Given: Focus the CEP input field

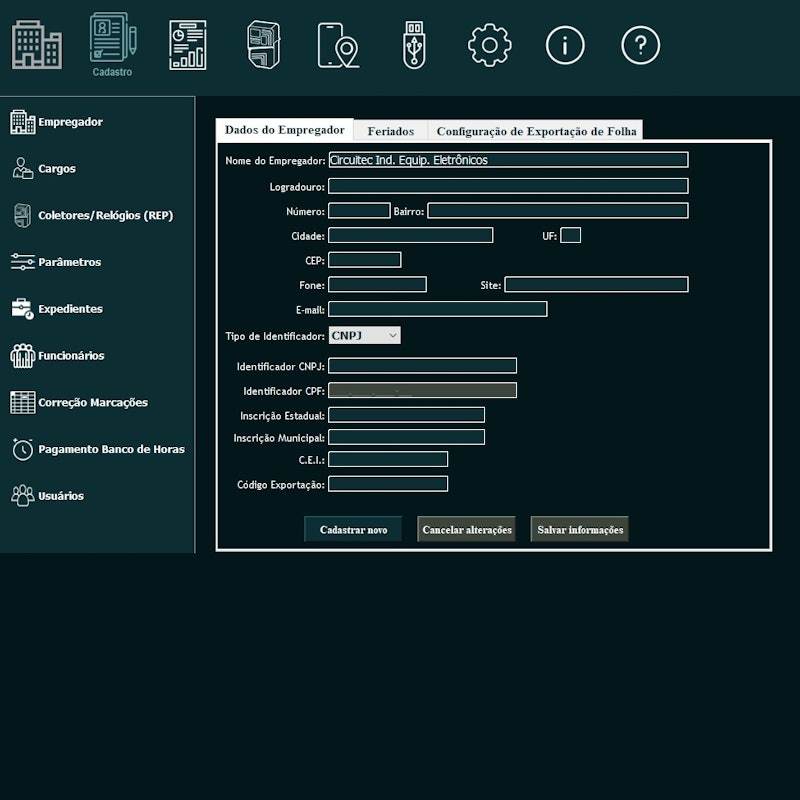Looking at the screenshot, I should [364, 260].
